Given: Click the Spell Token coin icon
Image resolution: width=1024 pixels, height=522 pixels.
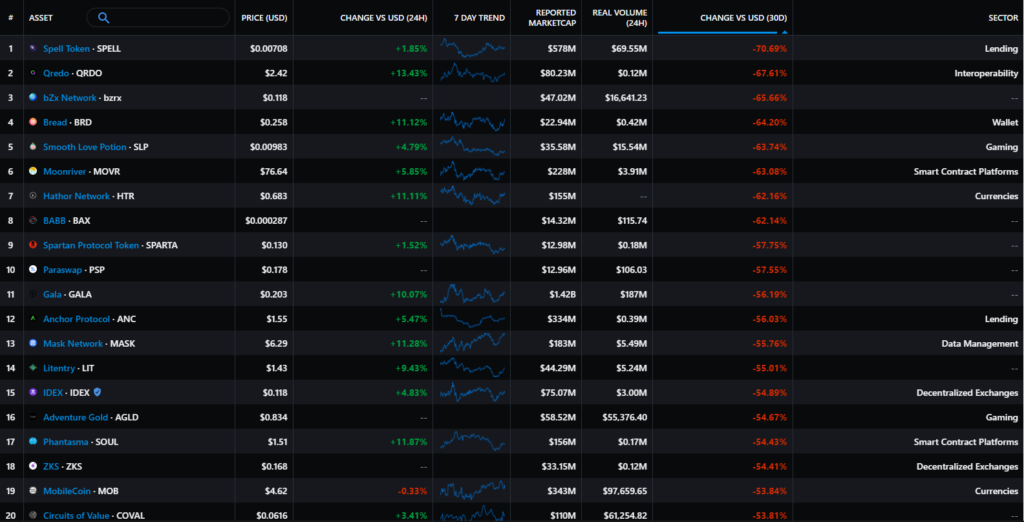Looking at the screenshot, I should (x=33, y=48).
